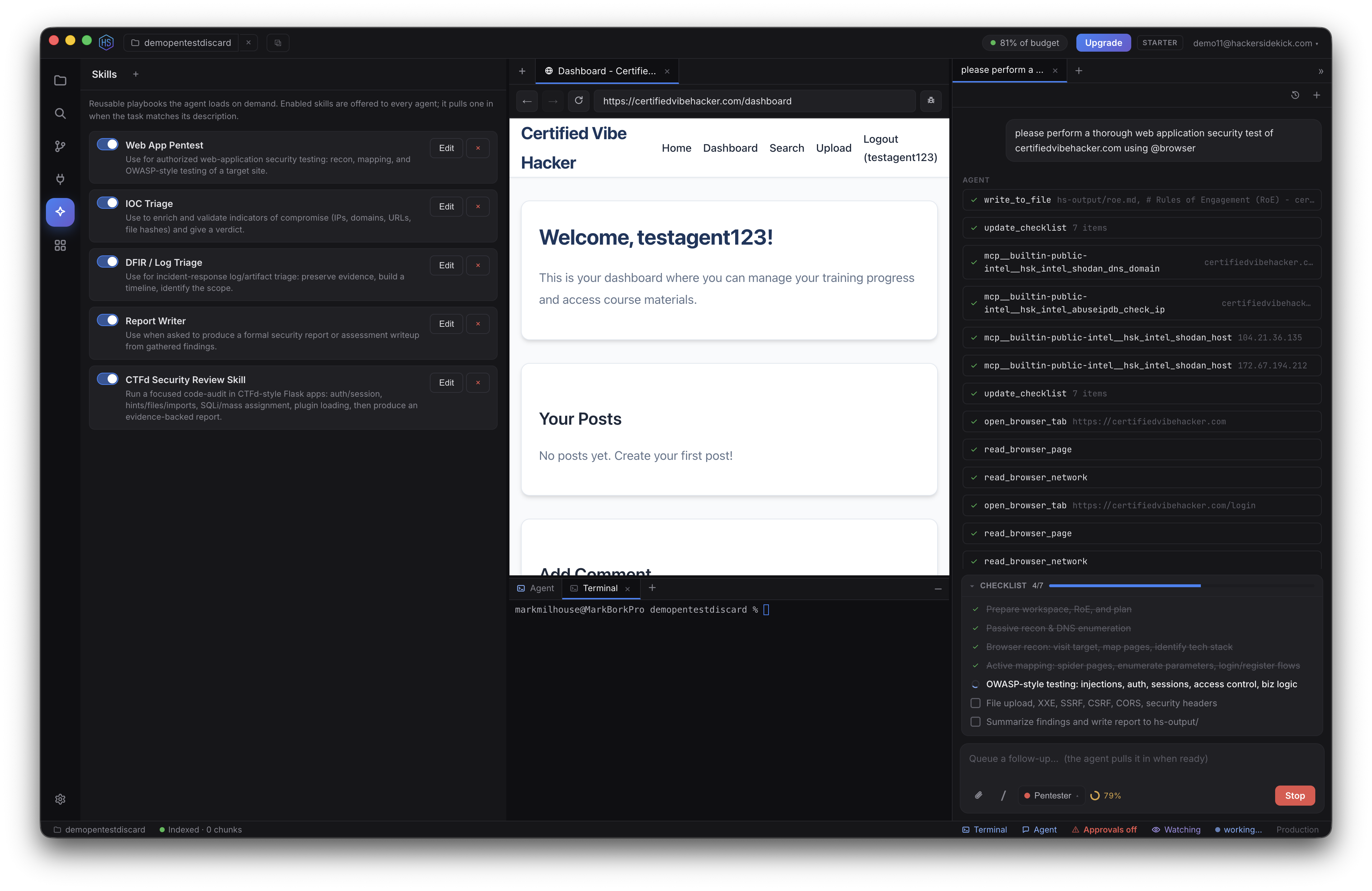Expand the first update_checklist tool call
The height and width of the screenshot is (891, 1372).
coord(1141,228)
